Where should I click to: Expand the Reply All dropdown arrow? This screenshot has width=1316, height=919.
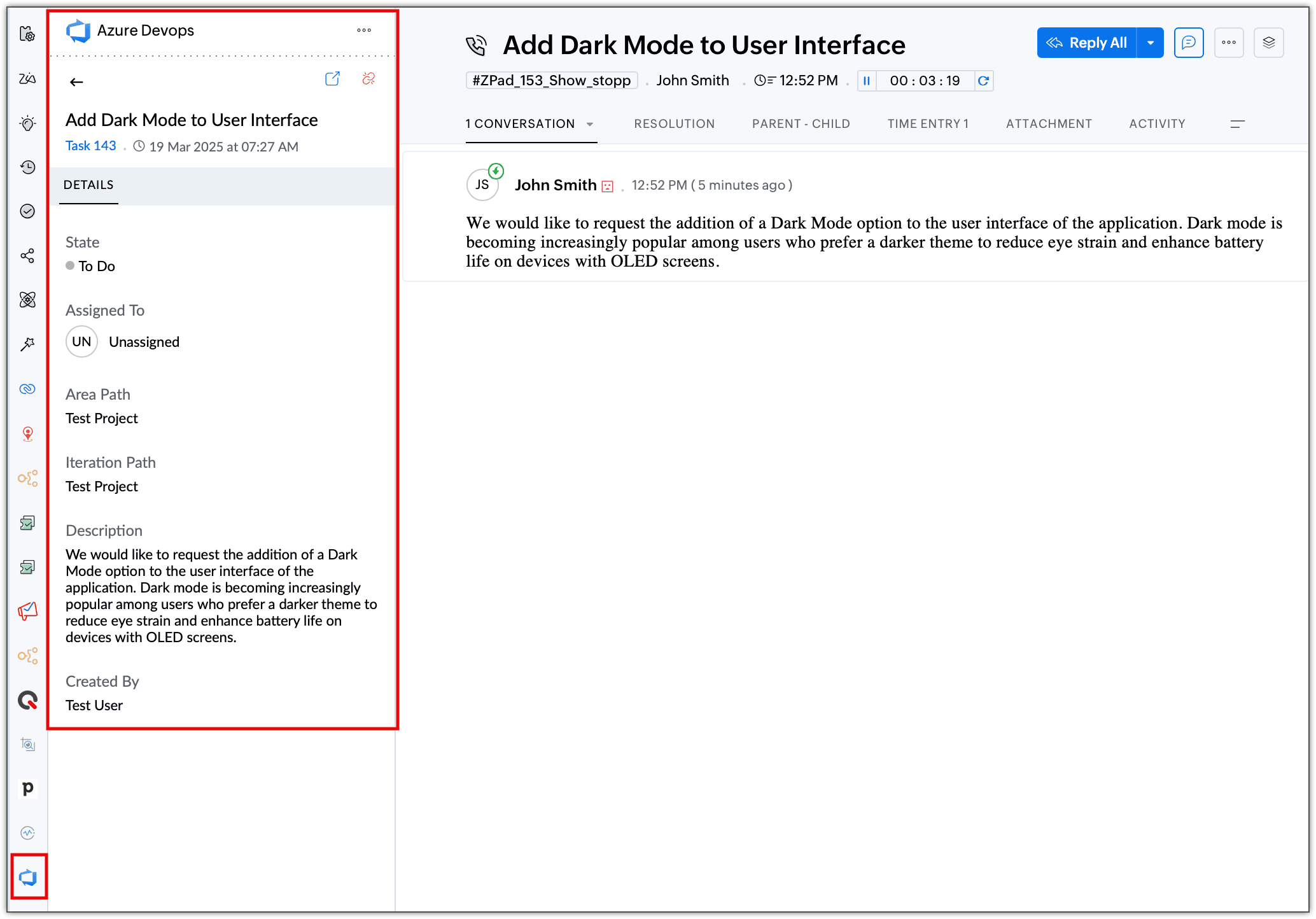coord(1151,43)
